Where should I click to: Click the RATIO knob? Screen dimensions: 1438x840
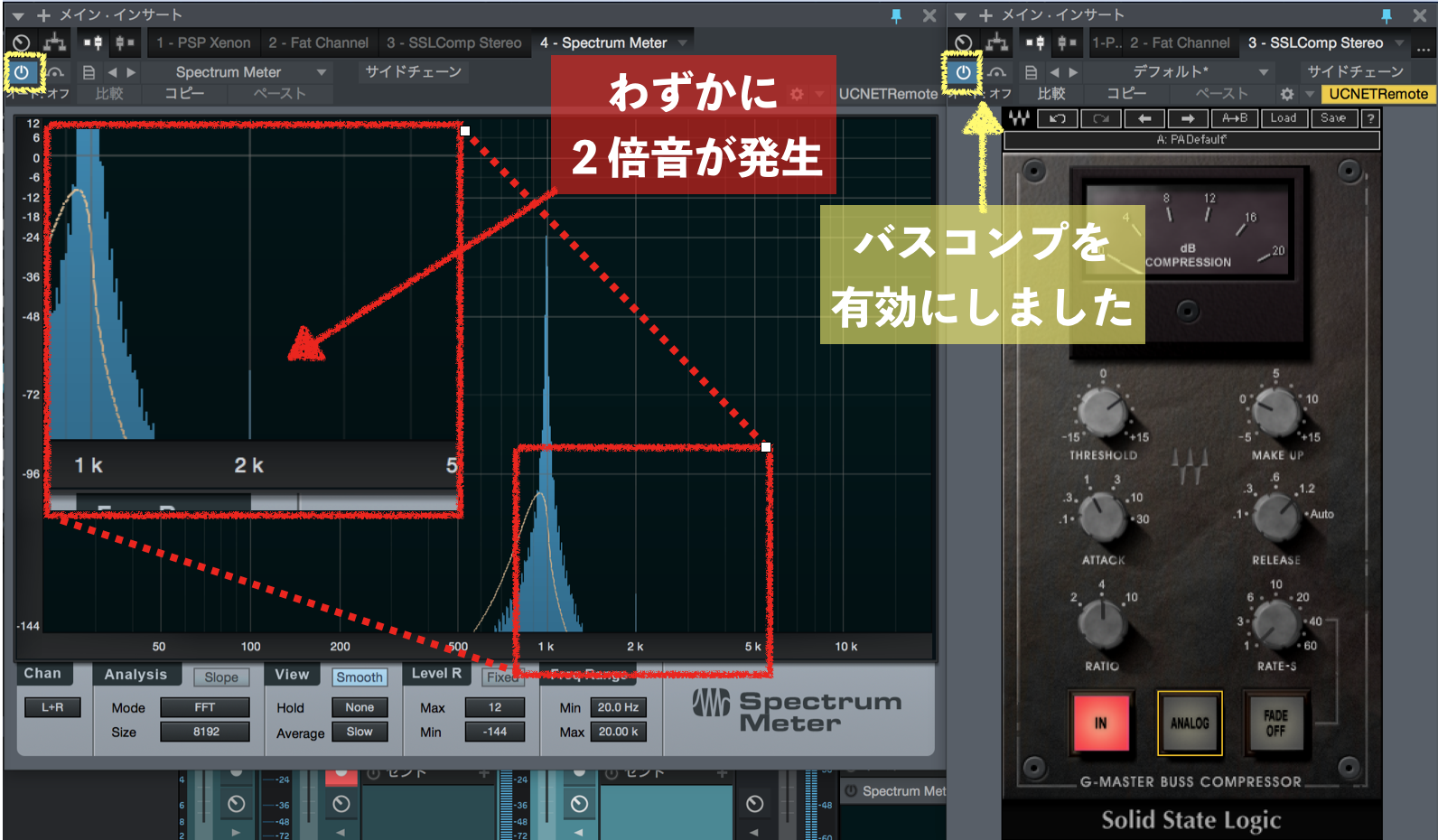pyautogui.click(x=1102, y=622)
